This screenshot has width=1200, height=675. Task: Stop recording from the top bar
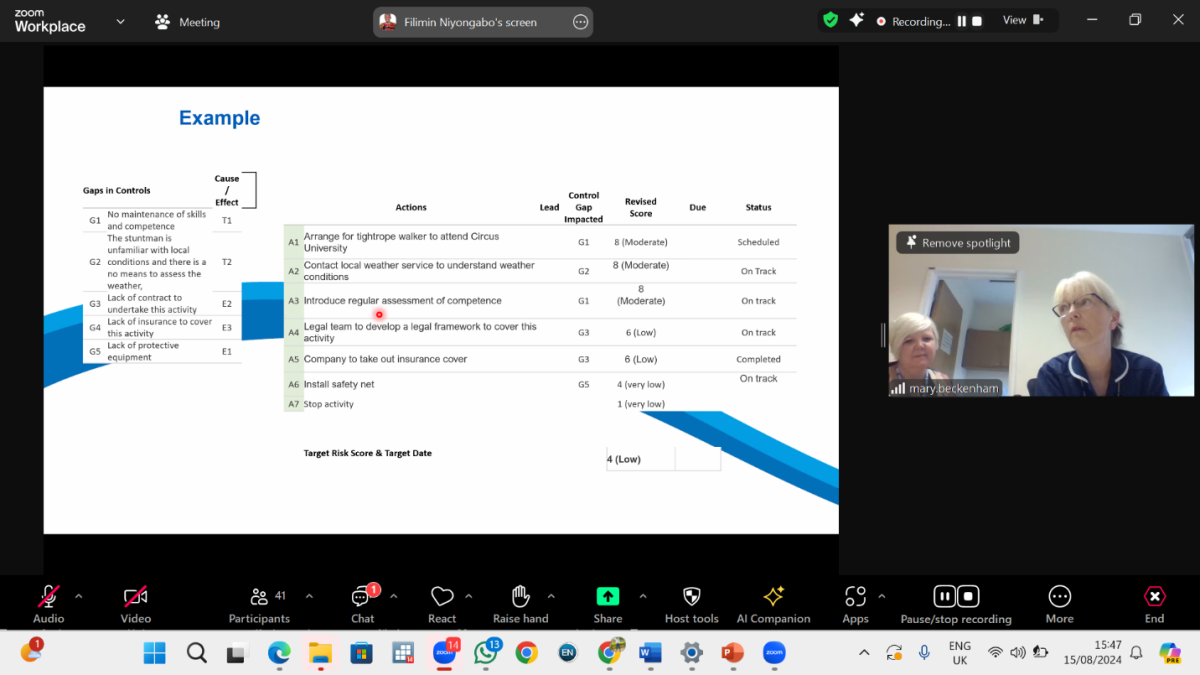(x=977, y=21)
